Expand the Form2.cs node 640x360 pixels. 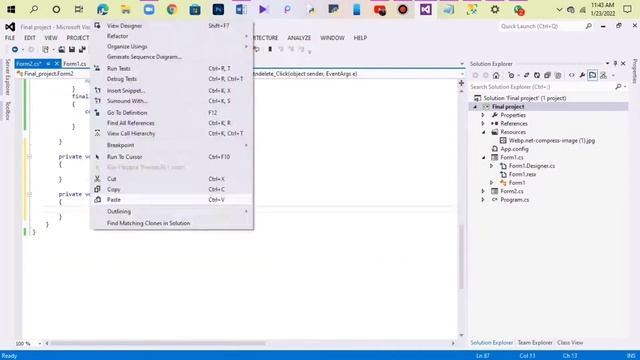pyautogui.click(x=483, y=191)
